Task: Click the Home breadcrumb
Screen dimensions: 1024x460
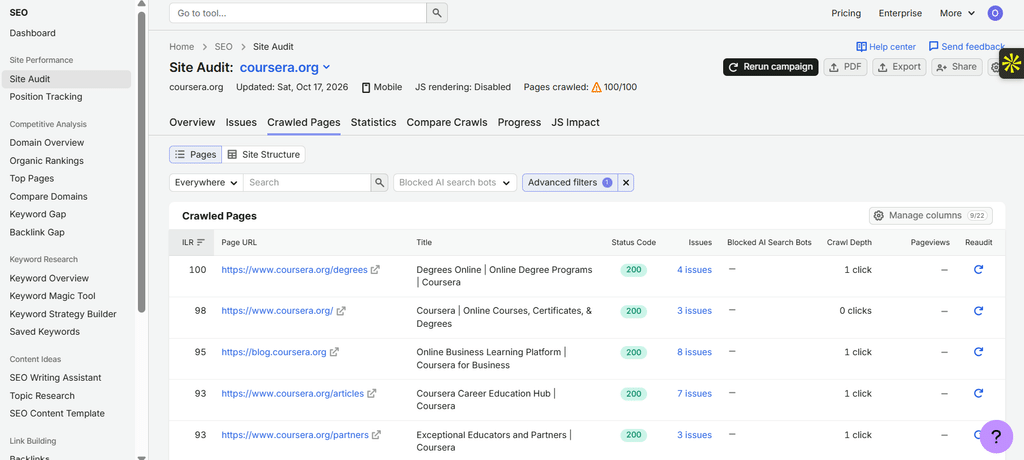Action: click(x=182, y=46)
